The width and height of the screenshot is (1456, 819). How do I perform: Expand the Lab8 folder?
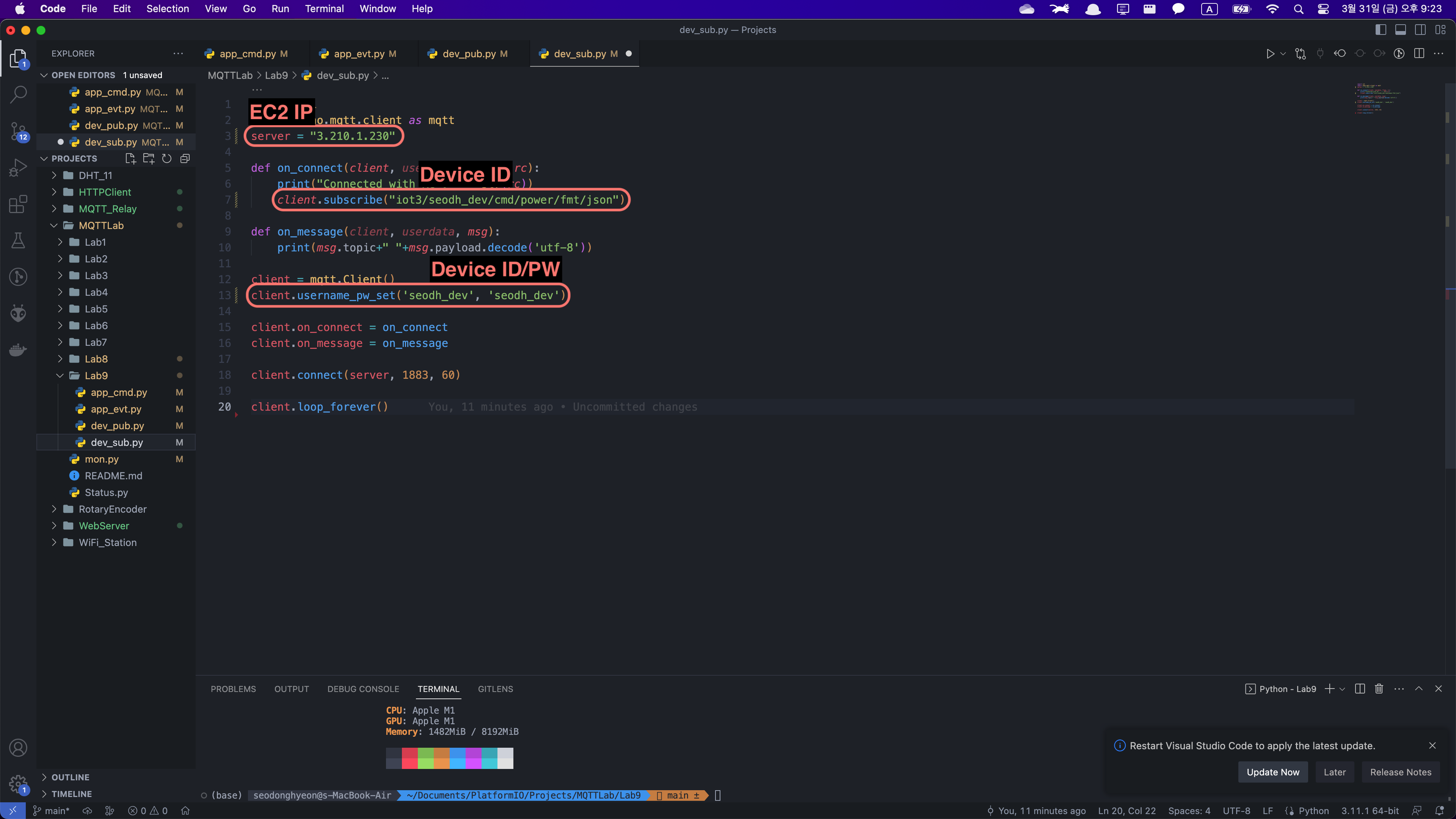click(96, 359)
